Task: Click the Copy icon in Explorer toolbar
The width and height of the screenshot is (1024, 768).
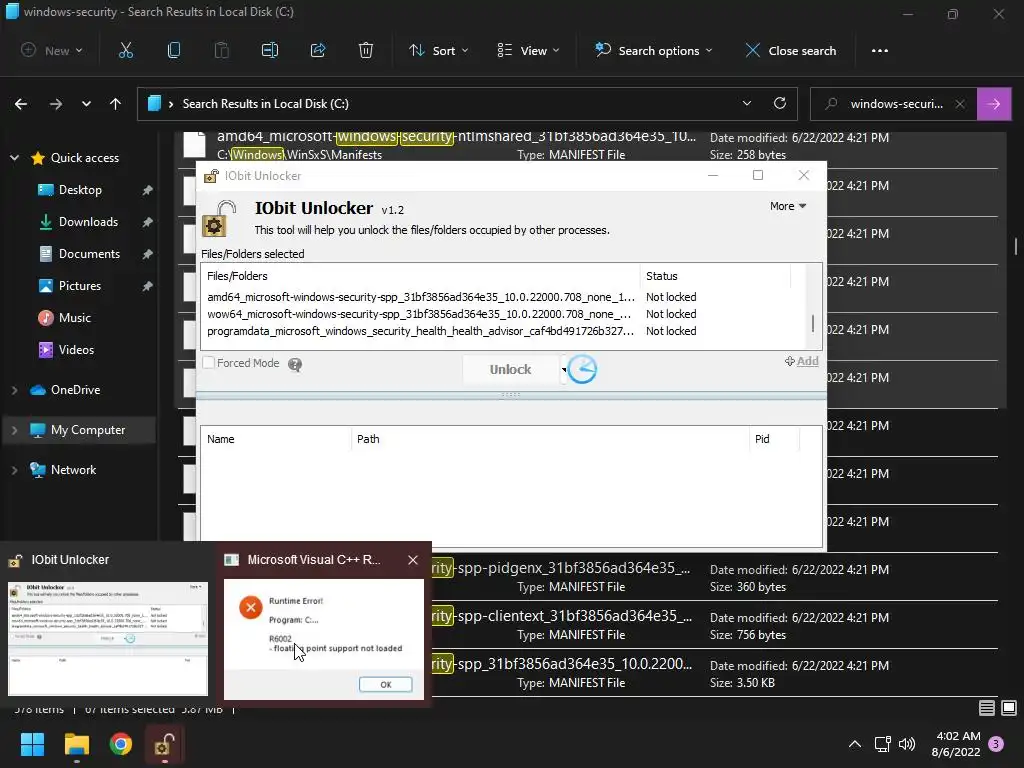Action: 174,50
